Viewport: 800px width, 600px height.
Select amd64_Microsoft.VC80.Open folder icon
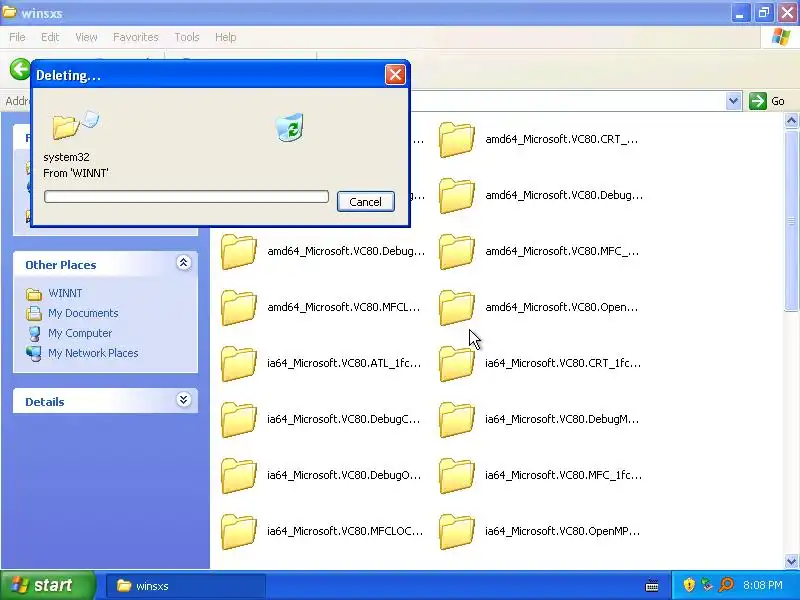tap(457, 308)
